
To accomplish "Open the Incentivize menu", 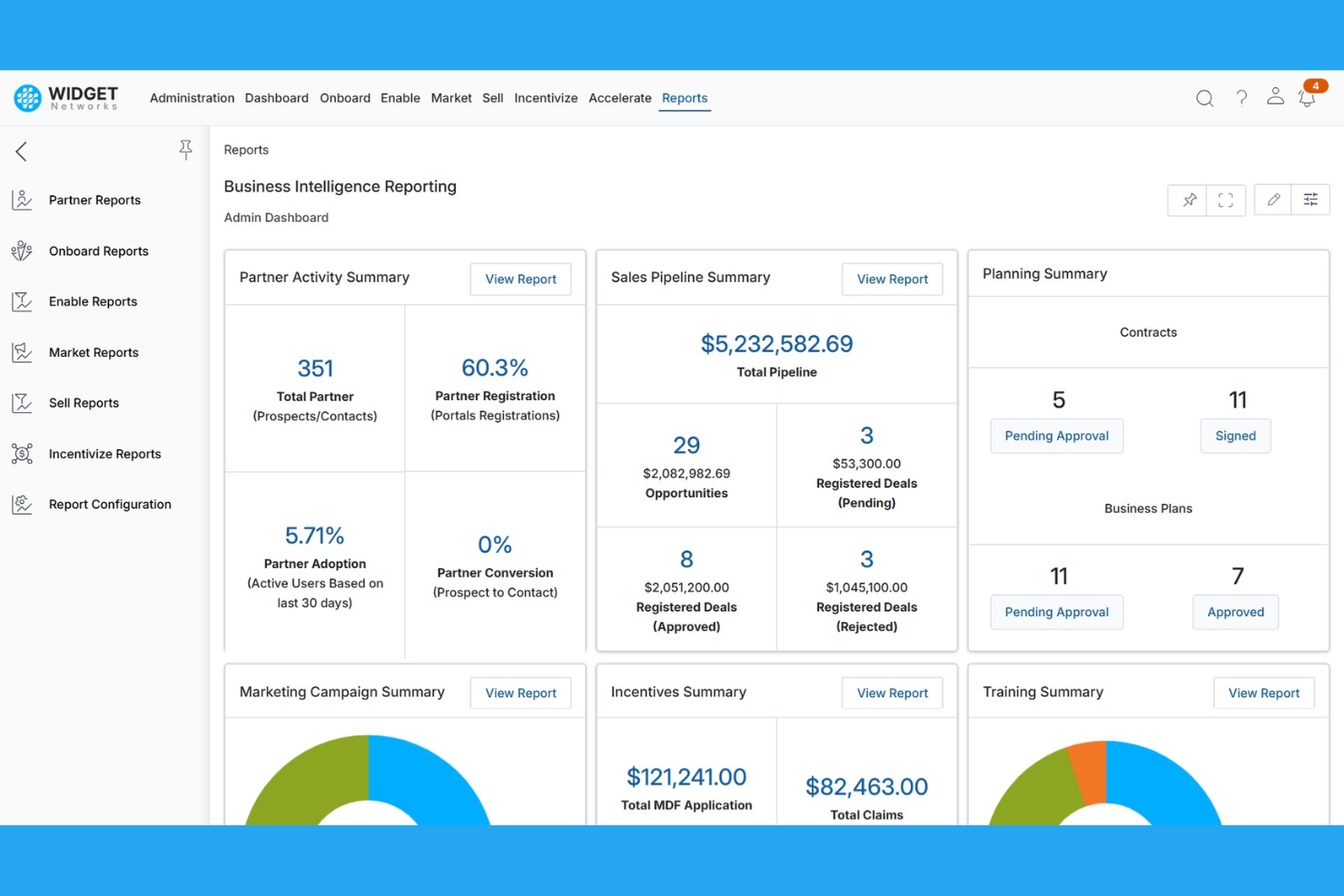I will 546,98.
